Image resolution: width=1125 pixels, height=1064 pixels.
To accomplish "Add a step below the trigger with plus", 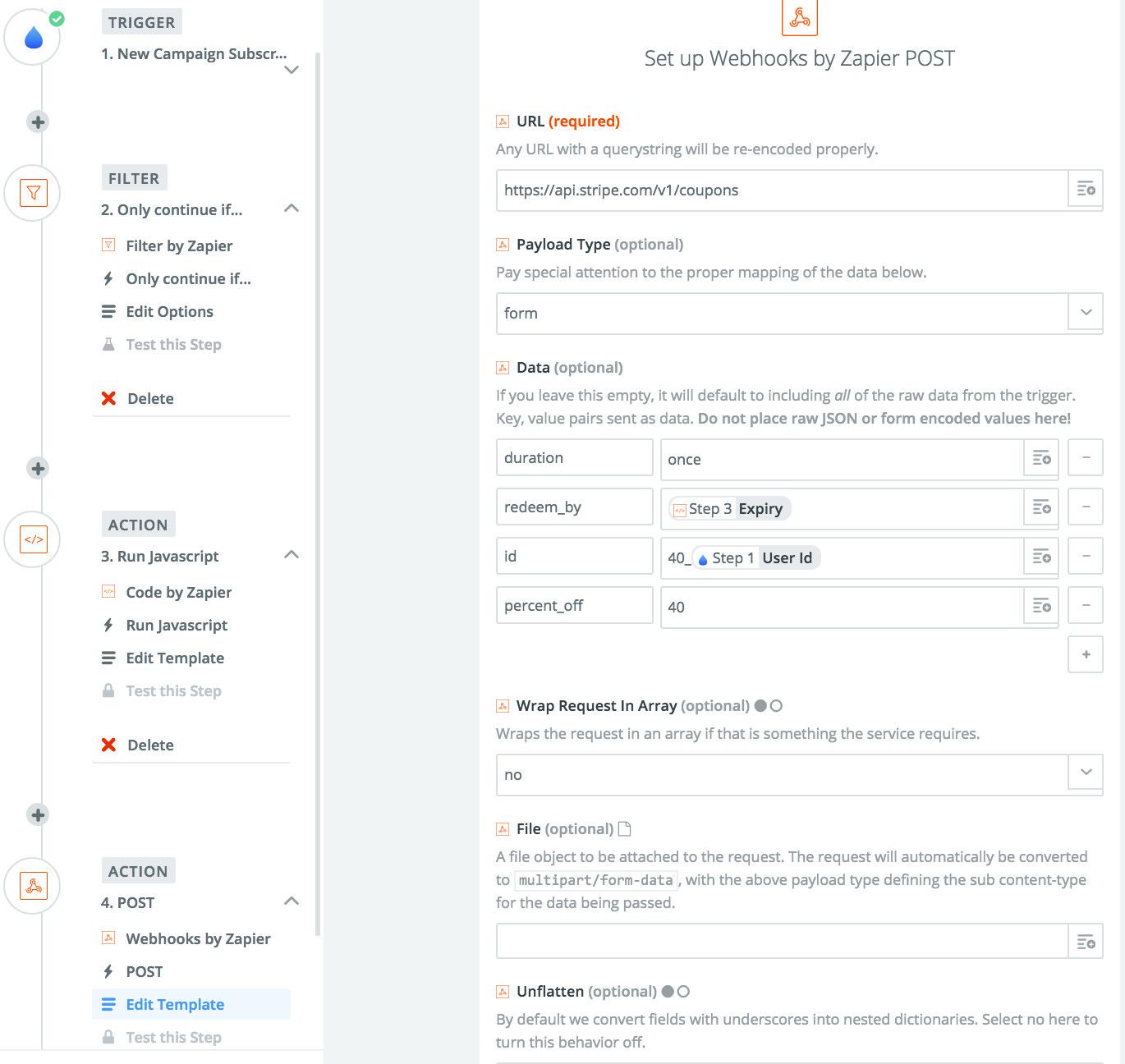I will coord(38,122).
